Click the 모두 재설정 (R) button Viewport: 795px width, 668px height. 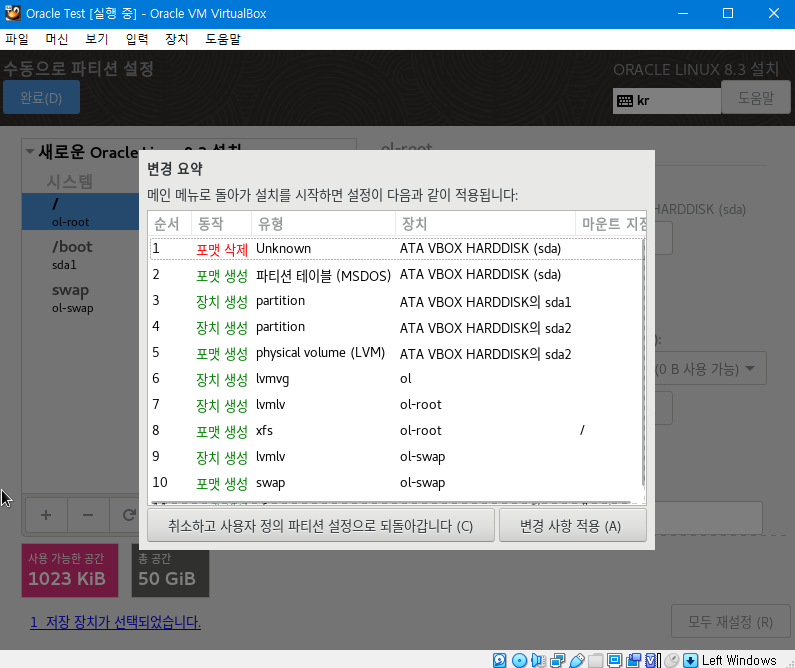(730, 621)
